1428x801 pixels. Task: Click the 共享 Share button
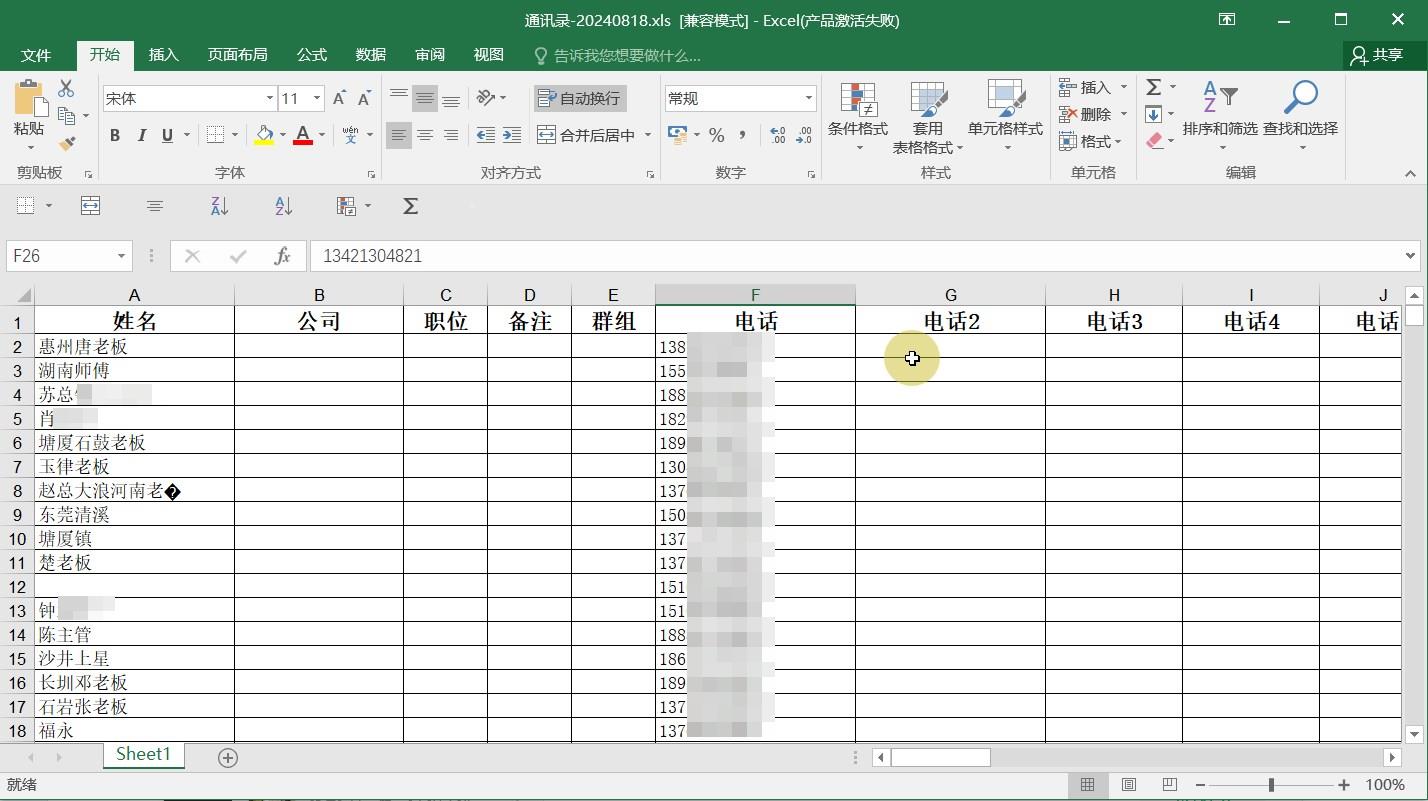(1377, 55)
